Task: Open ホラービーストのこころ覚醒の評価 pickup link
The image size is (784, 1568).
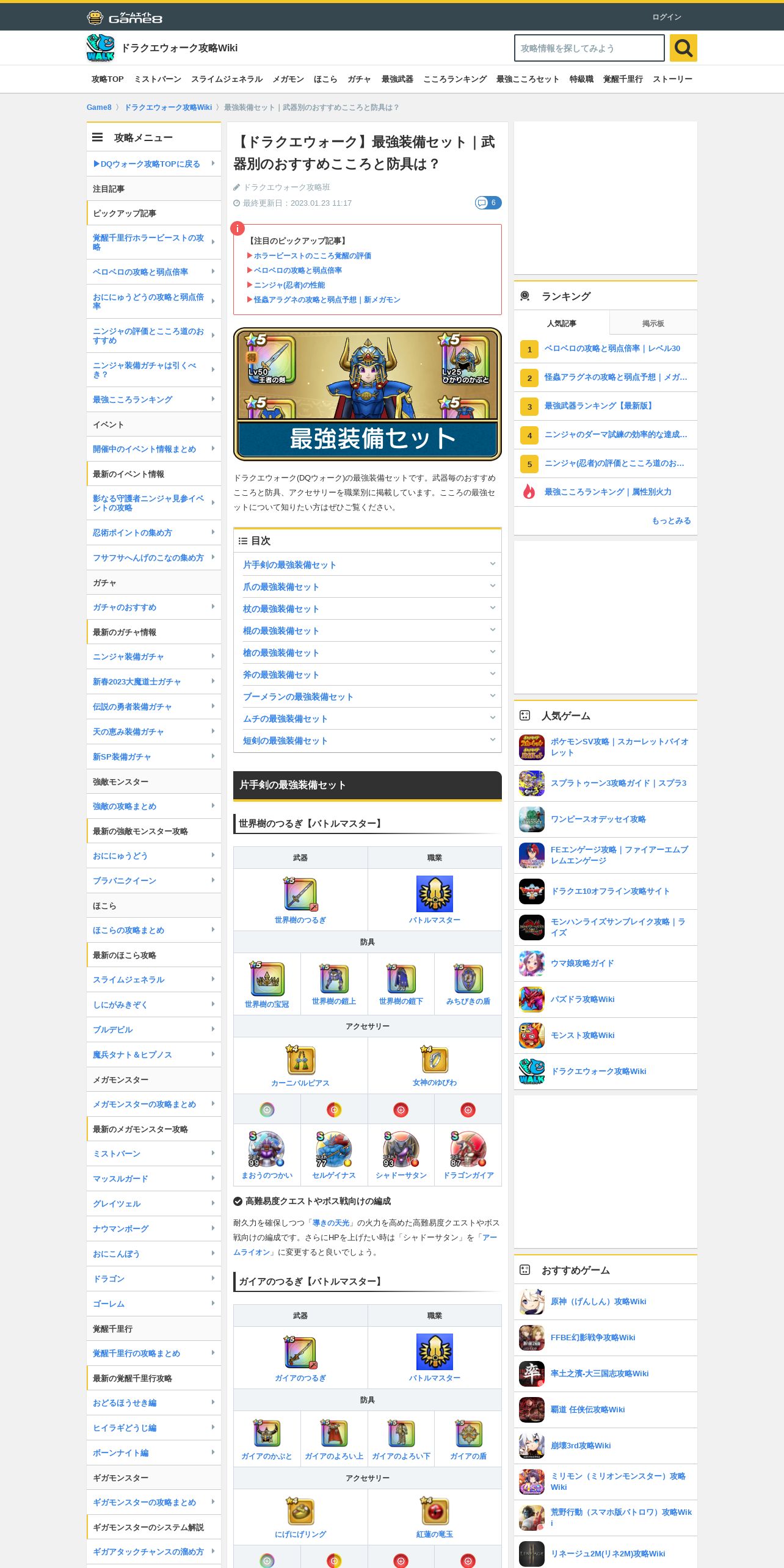Action: click(313, 256)
